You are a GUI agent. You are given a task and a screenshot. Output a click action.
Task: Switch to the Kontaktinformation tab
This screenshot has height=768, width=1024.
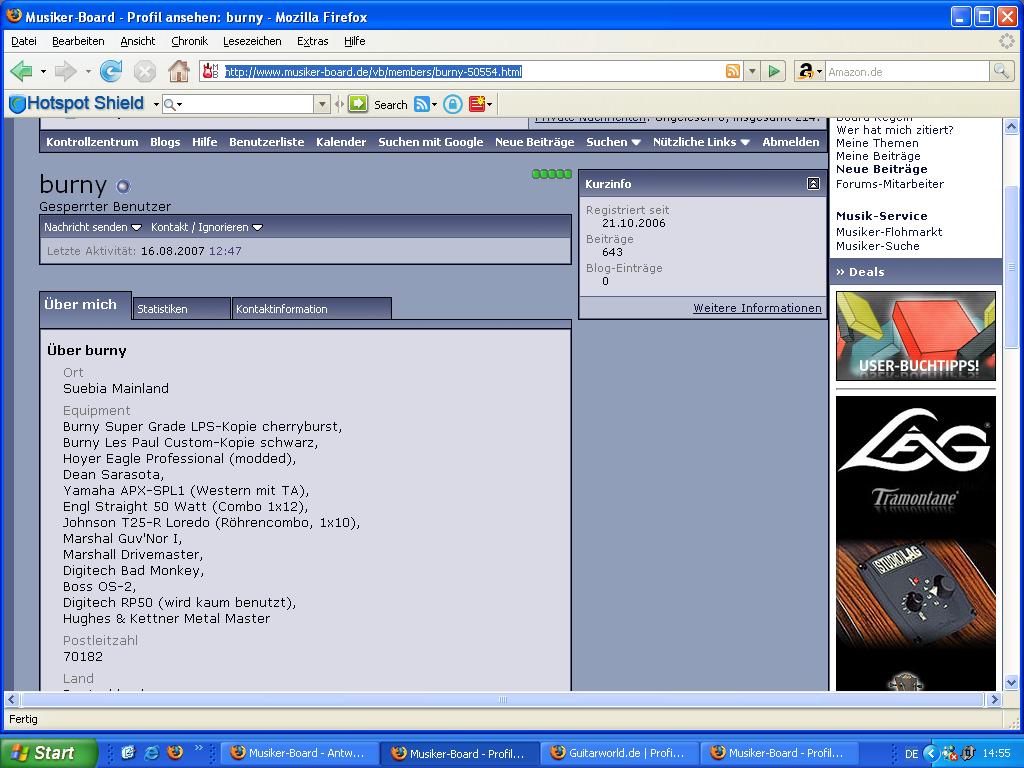(x=312, y=309)
